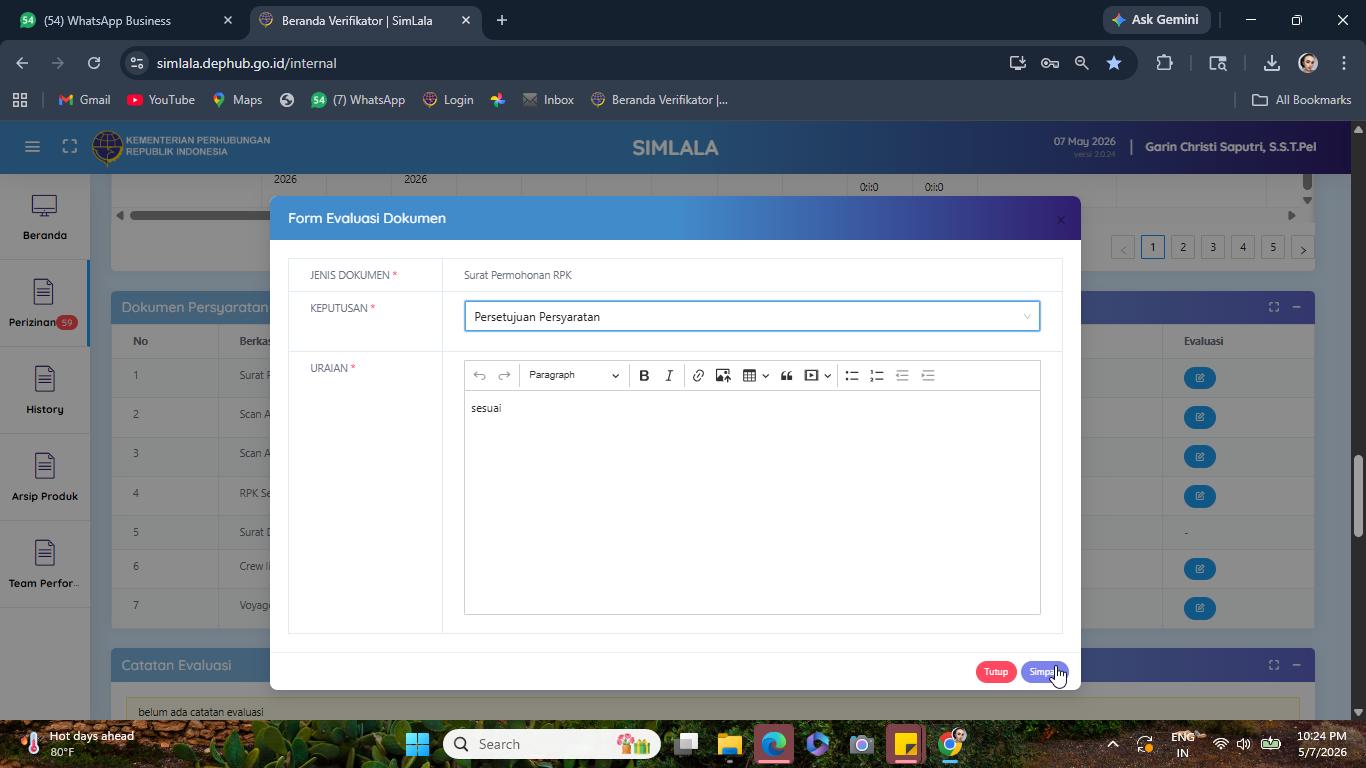Open the Perizinan sidebar menu
Screen dimensions: 1366x768
coord(43,304)
